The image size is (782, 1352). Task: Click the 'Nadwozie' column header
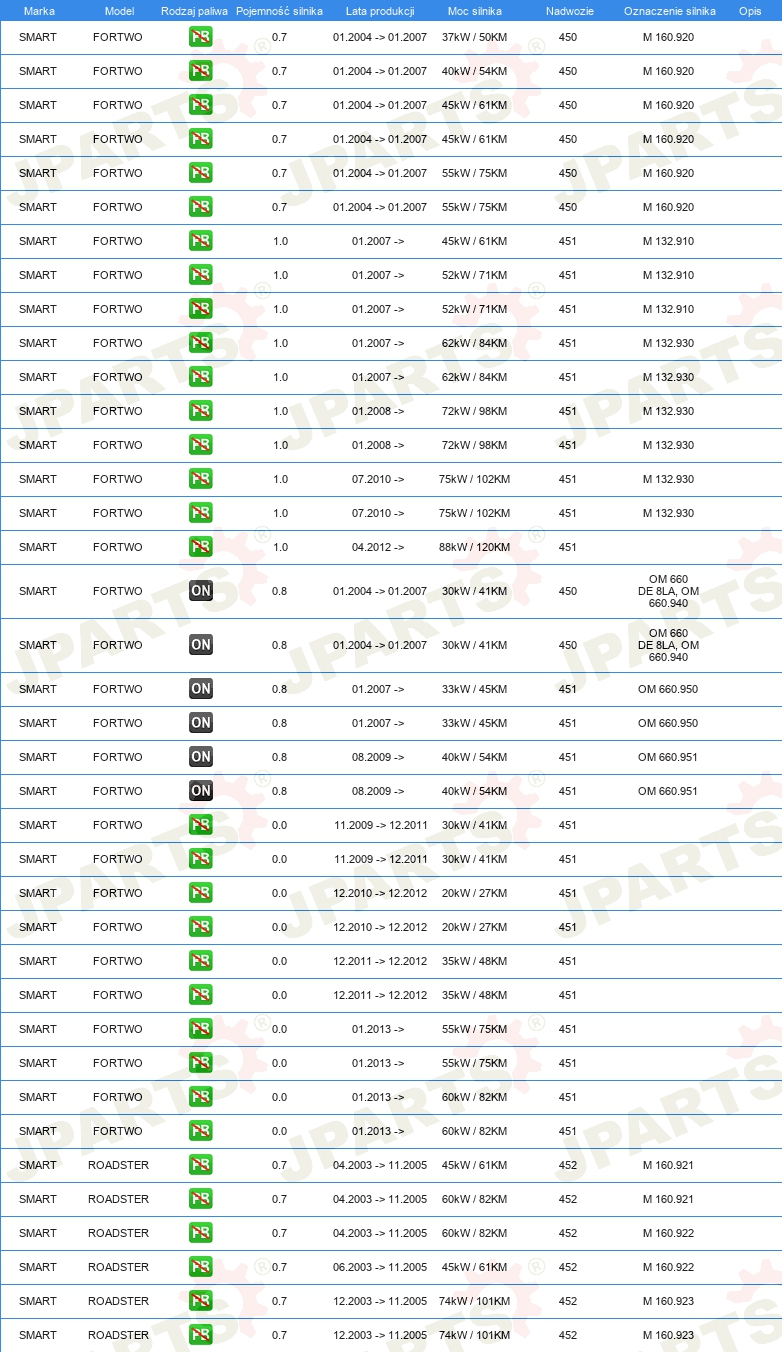click(569, 11)
